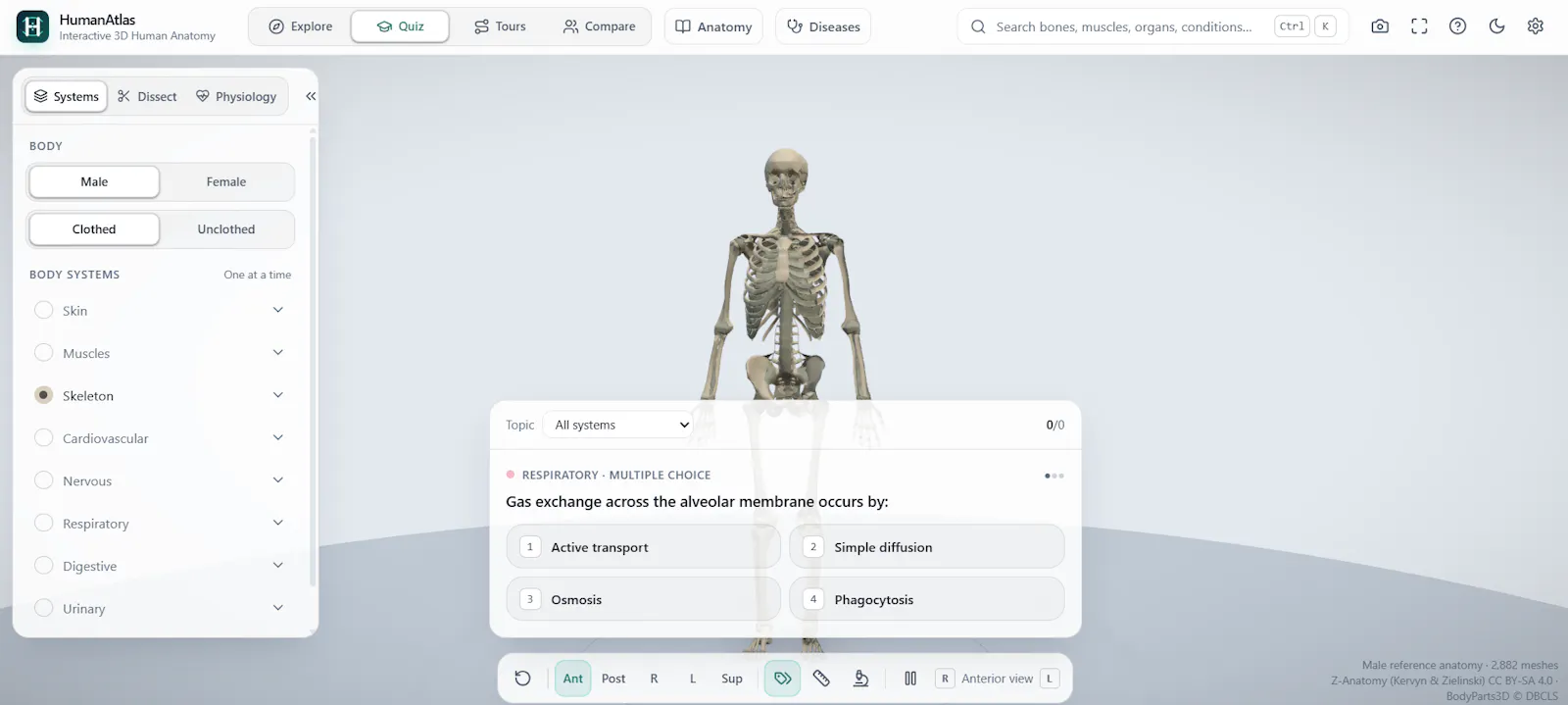Expand the Skin row chevron
This screenshot has height=705, width=1568.
pos(278,310)
